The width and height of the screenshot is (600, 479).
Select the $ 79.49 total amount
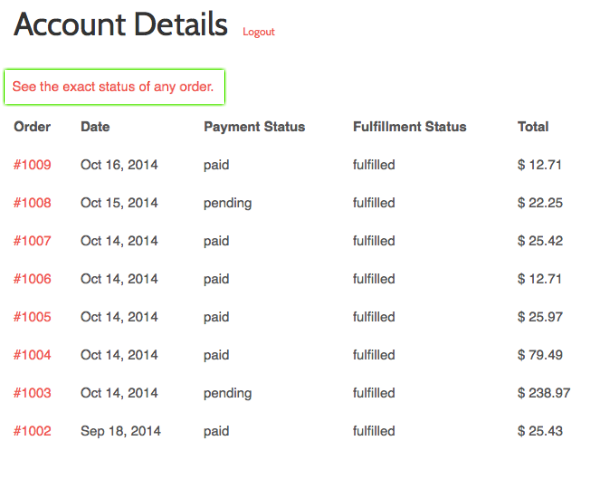coord(540,355)
